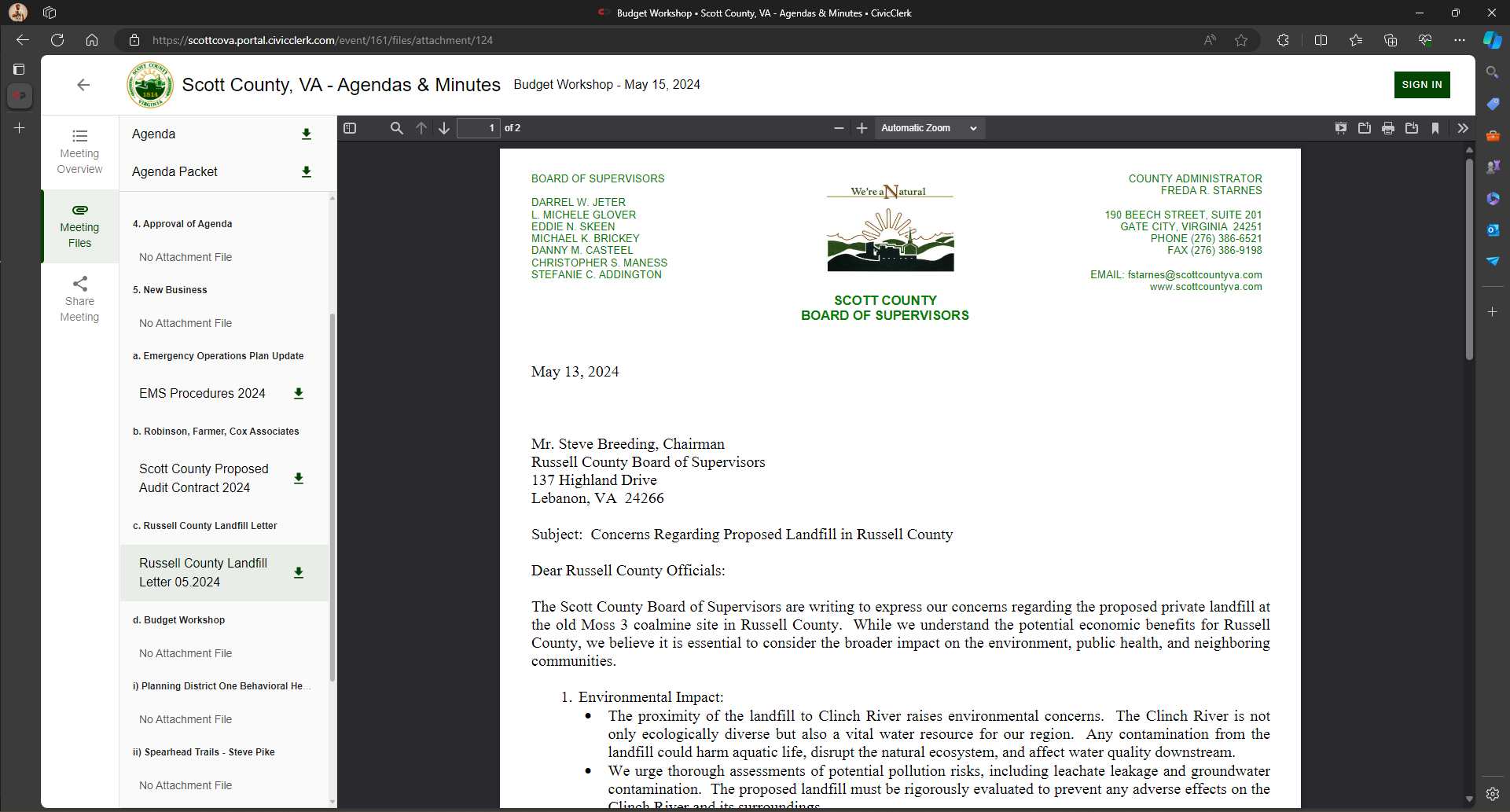Switch to presentation mode
This screenshot has height=812, width=1510.
(x=1341, y=128)
